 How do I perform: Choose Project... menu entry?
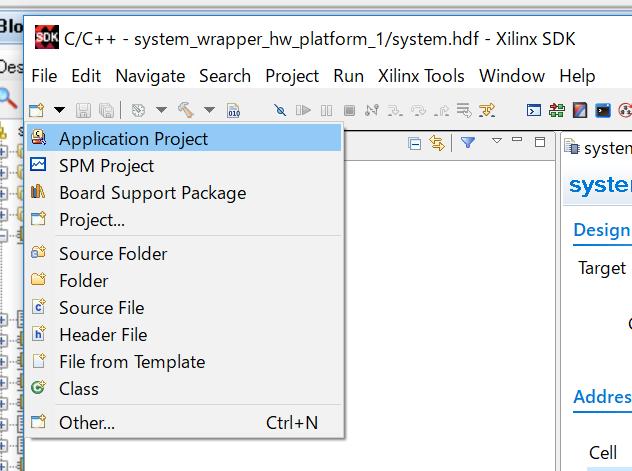point(184,220)
